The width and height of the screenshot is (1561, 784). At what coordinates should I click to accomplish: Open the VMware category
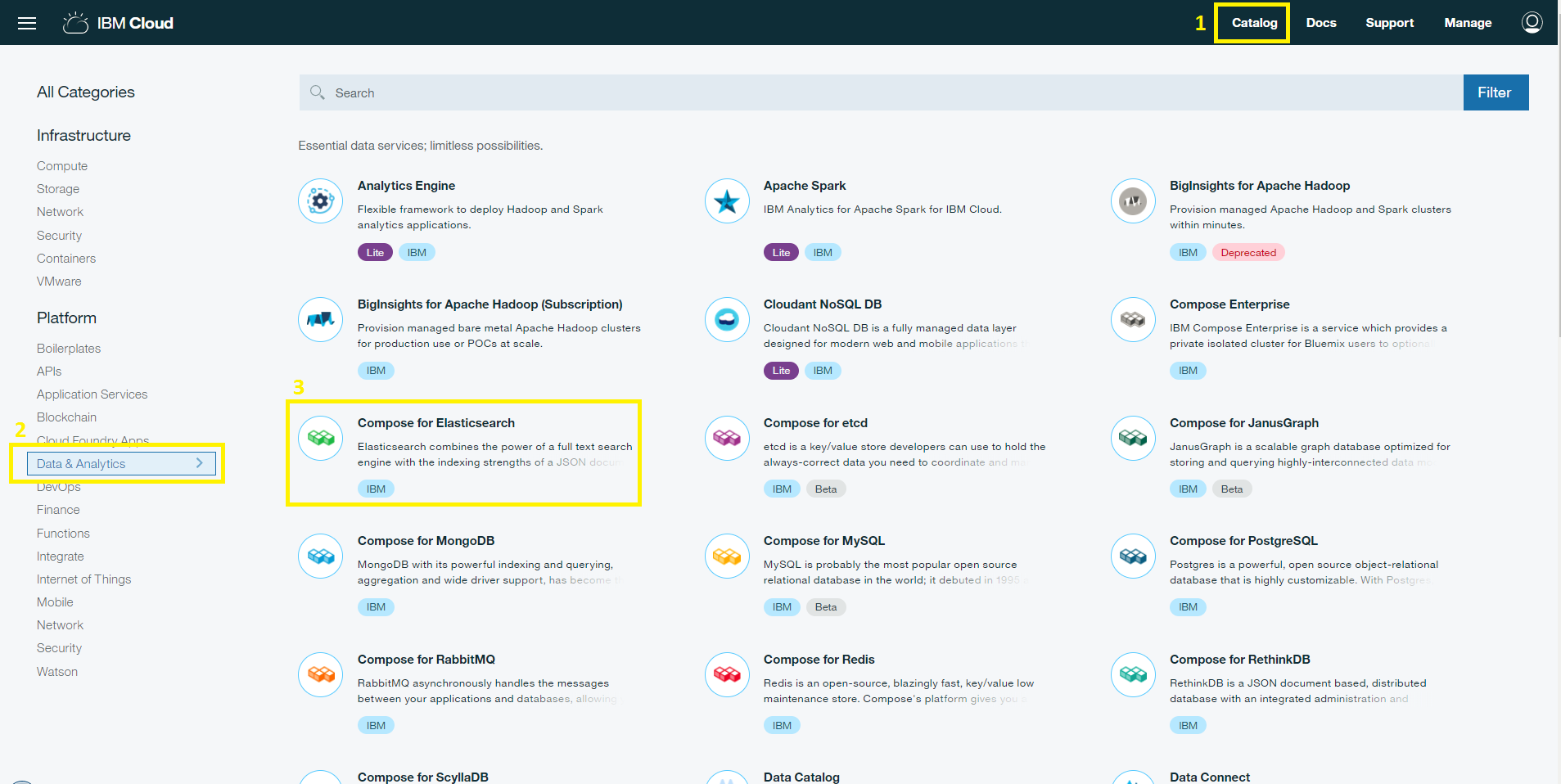click(58, 281)
